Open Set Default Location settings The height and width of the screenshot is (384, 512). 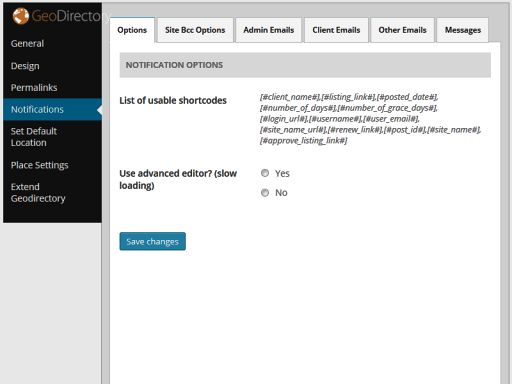click(34, 137)
